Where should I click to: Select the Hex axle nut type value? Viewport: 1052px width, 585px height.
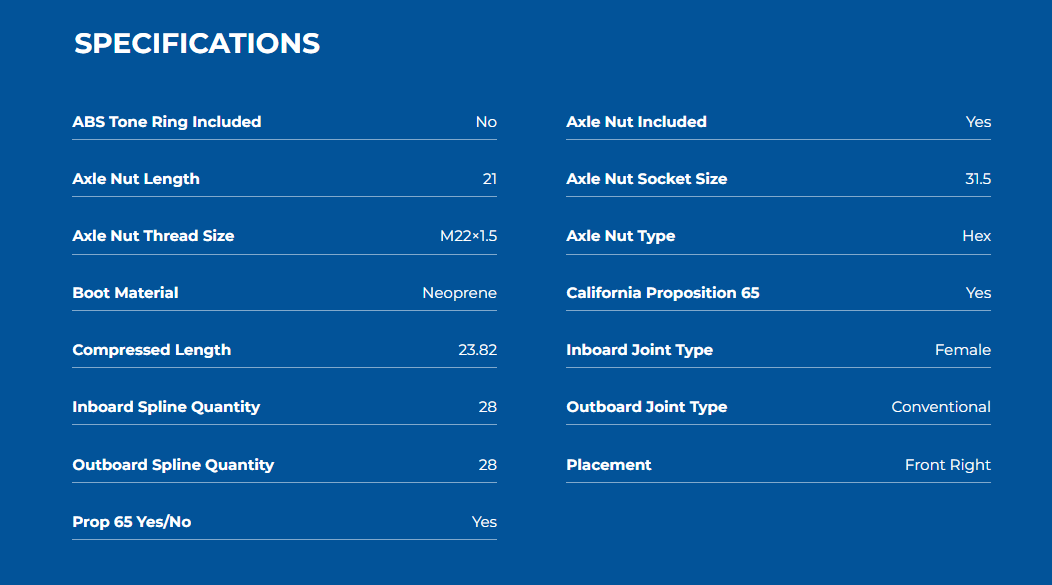coord(976,236)
